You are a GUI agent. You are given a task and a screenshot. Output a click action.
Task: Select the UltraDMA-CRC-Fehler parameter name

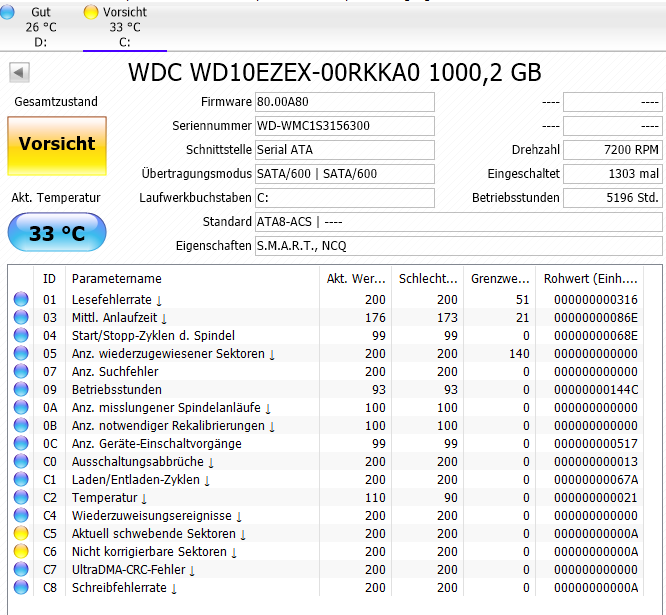[x=129, y=570]
